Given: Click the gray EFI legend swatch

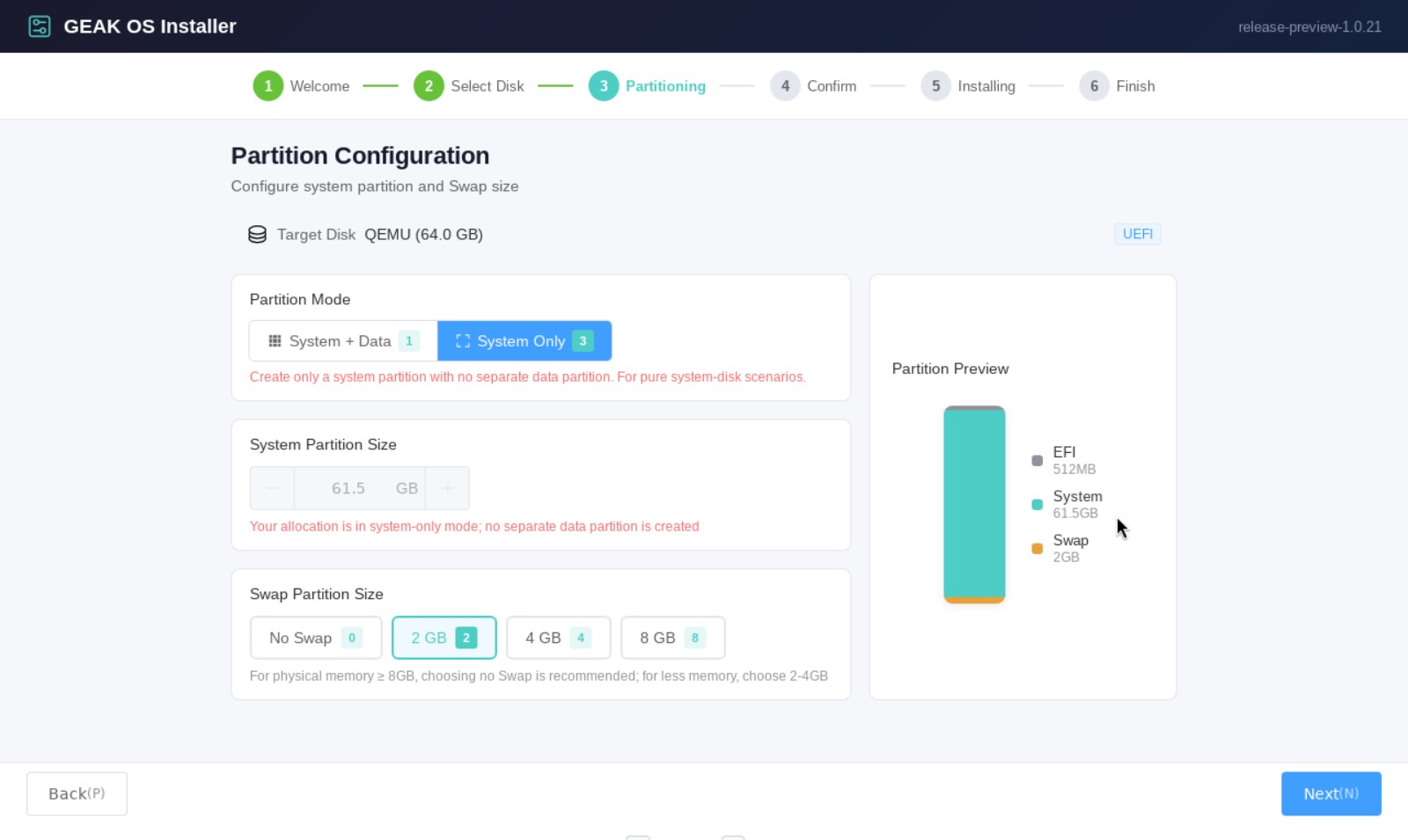Looking at the screenshot, I should click(1038, 460).
